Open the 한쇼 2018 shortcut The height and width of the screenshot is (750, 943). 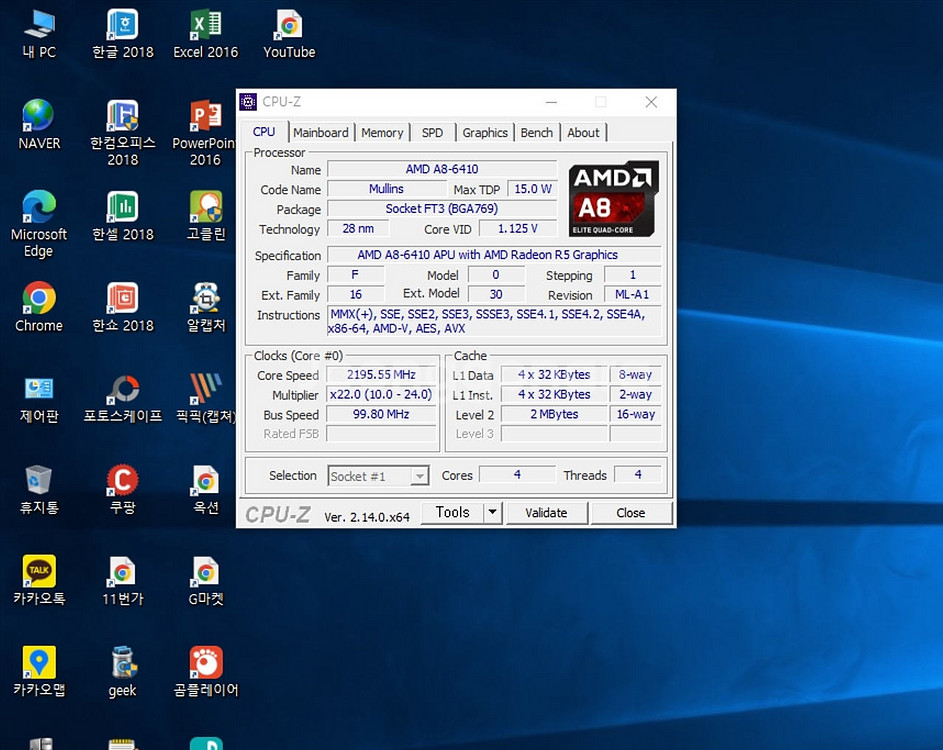point(123,307)
